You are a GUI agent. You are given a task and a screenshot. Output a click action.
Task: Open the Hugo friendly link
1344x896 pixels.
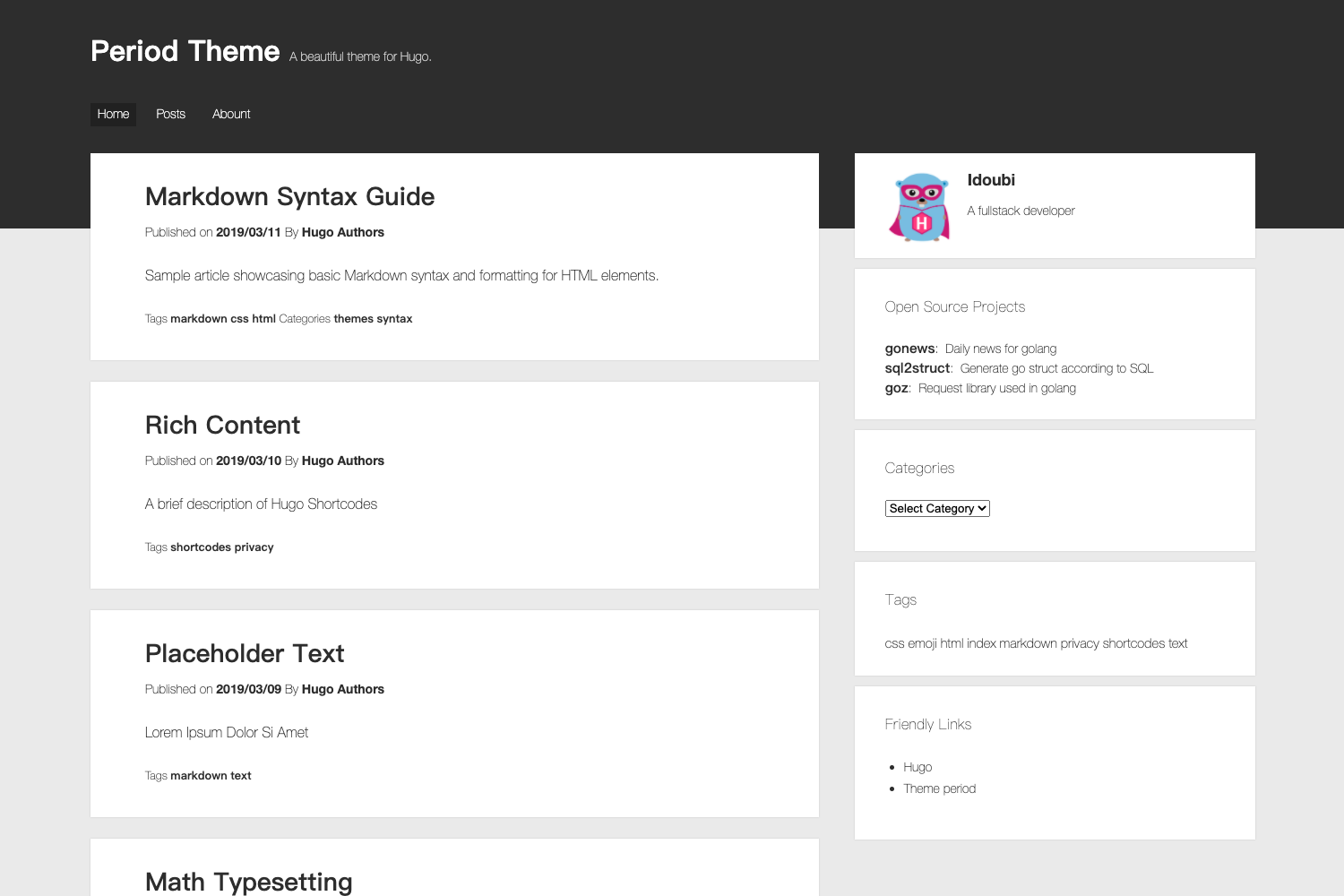(x=918, y=767)
